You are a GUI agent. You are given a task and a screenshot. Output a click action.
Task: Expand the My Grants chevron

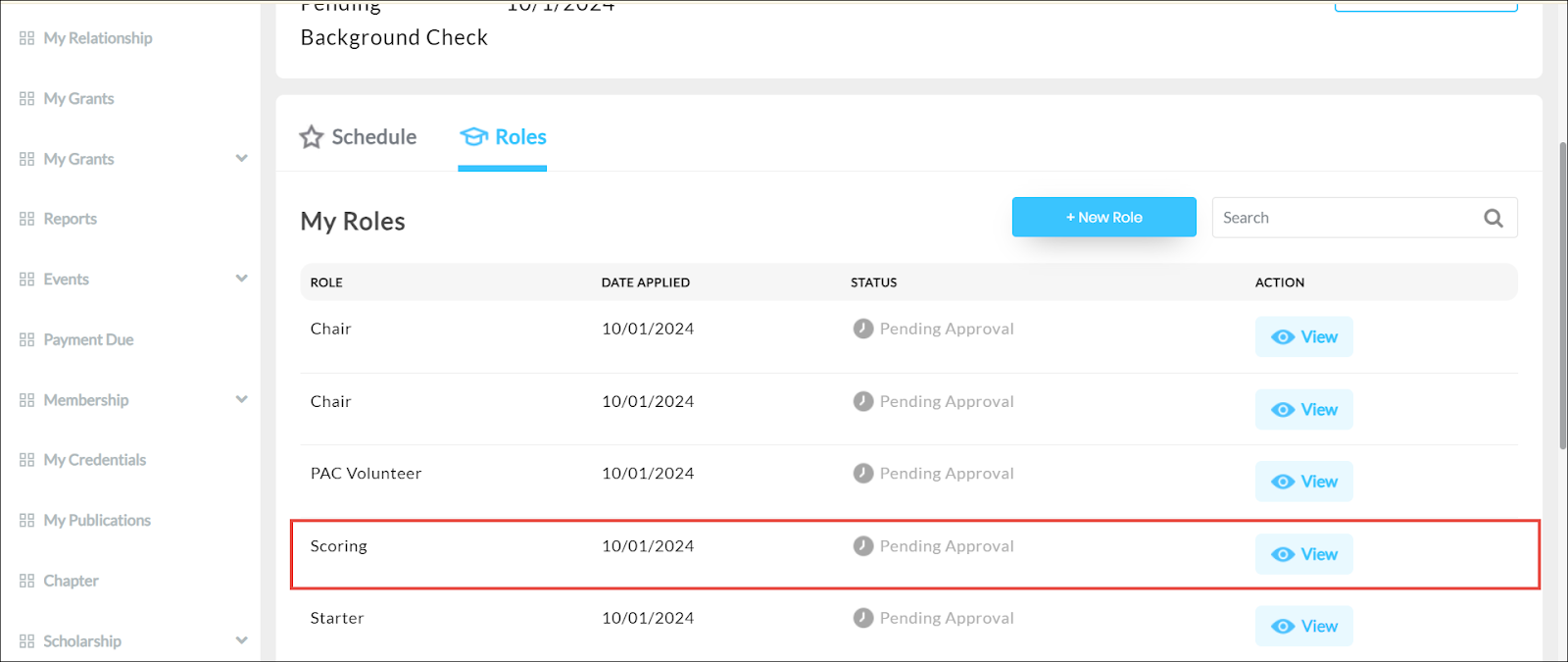(x=242, y=158)
